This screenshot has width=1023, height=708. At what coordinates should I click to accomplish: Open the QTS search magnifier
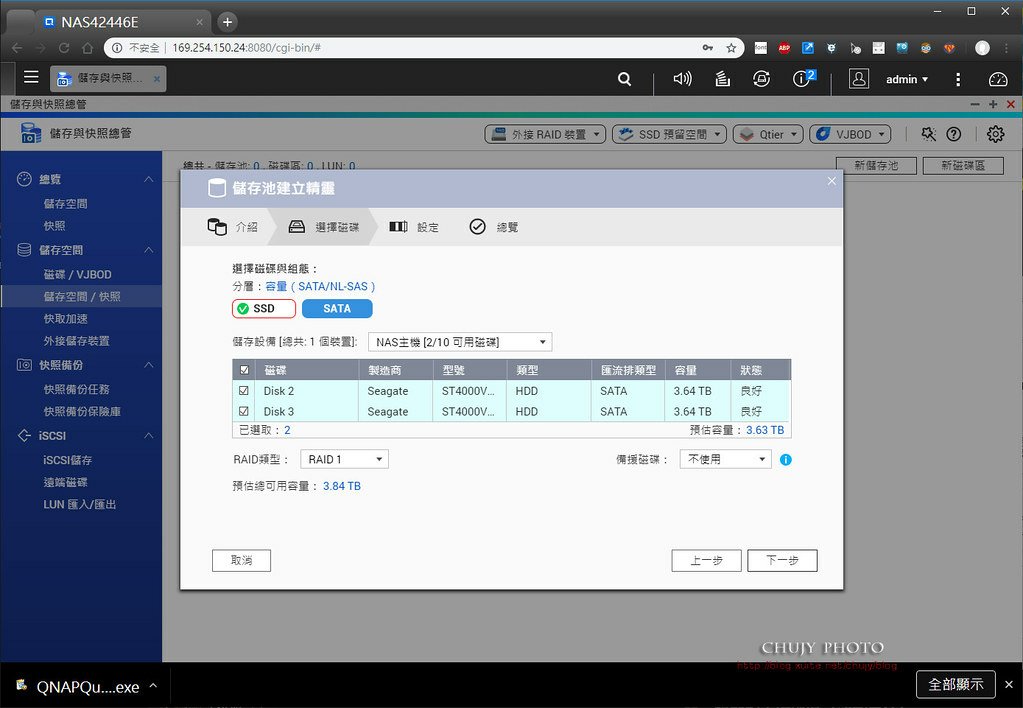[x=624, y=79]
